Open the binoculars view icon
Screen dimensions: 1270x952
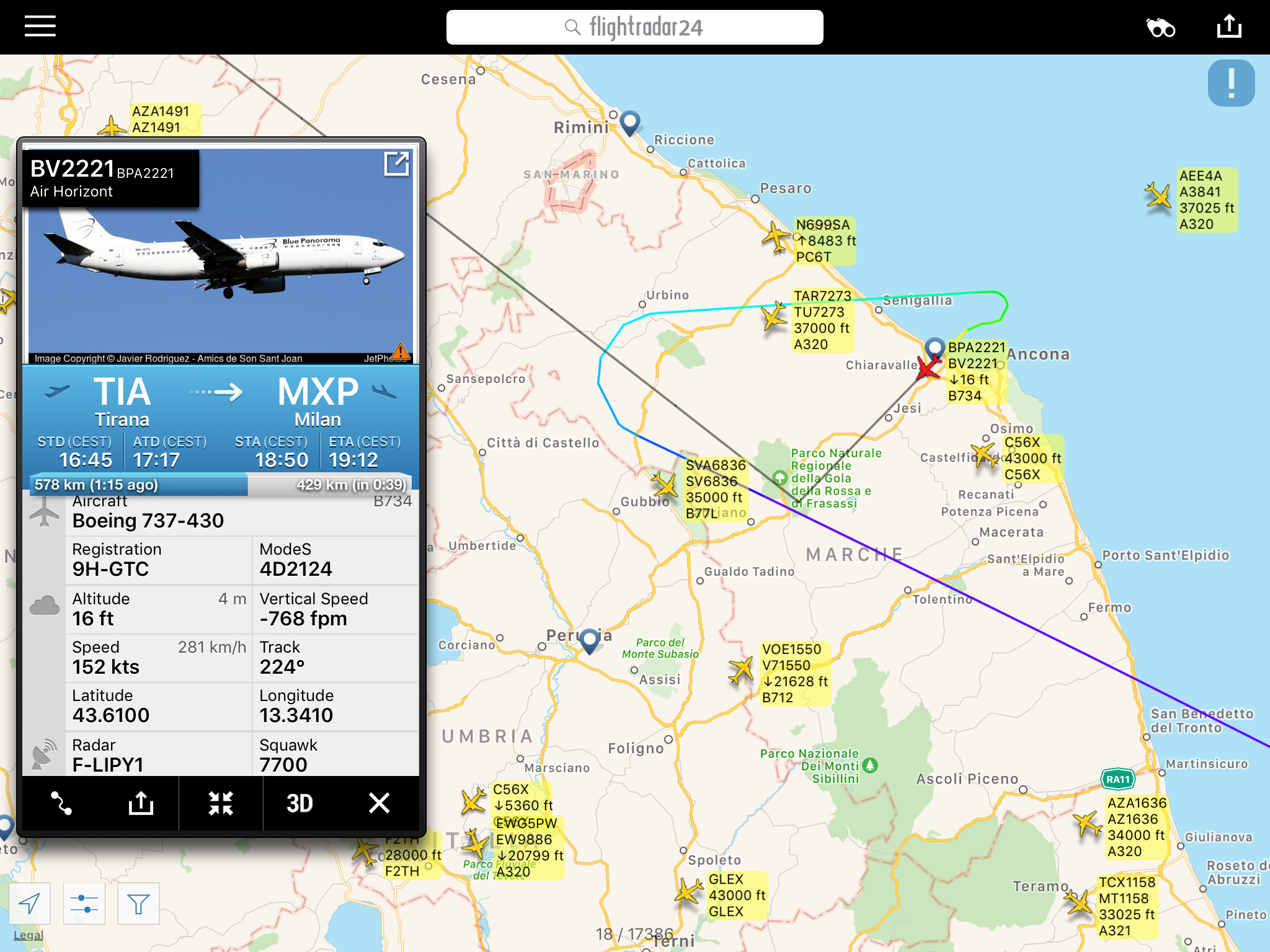pyautogui.click(x=1160, y=28)
